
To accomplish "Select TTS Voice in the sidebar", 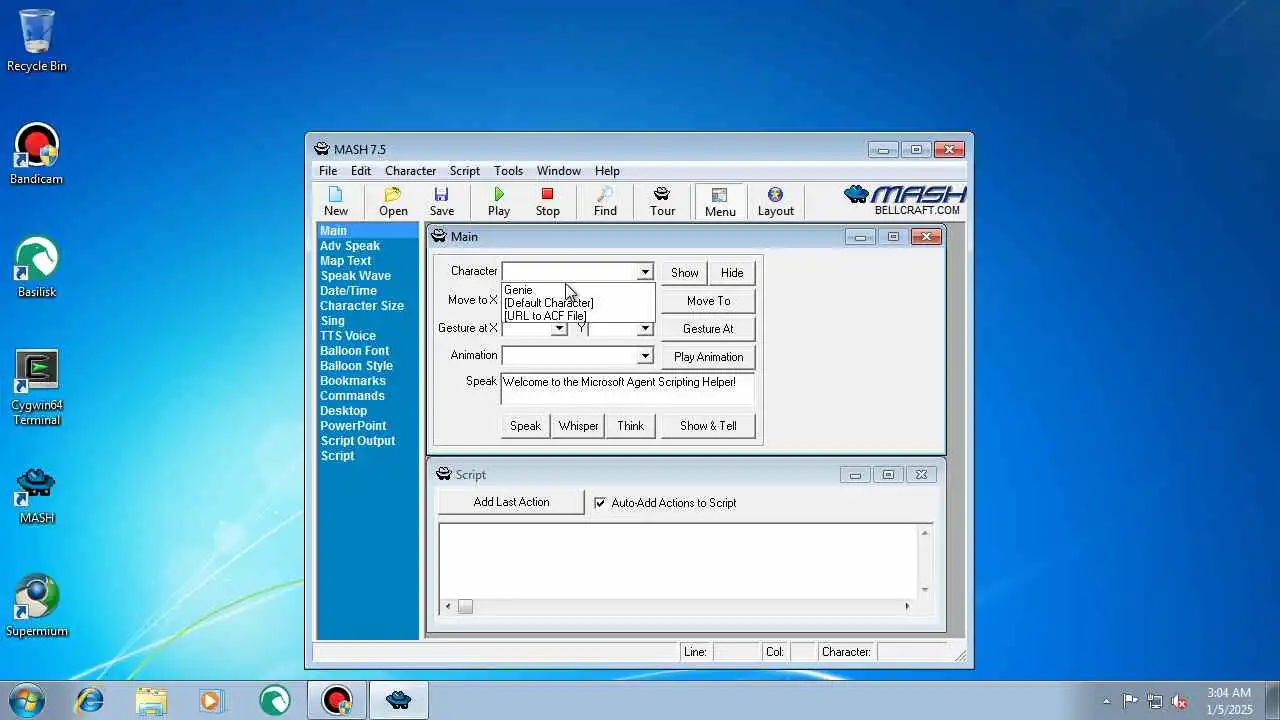I will point(348,336).
